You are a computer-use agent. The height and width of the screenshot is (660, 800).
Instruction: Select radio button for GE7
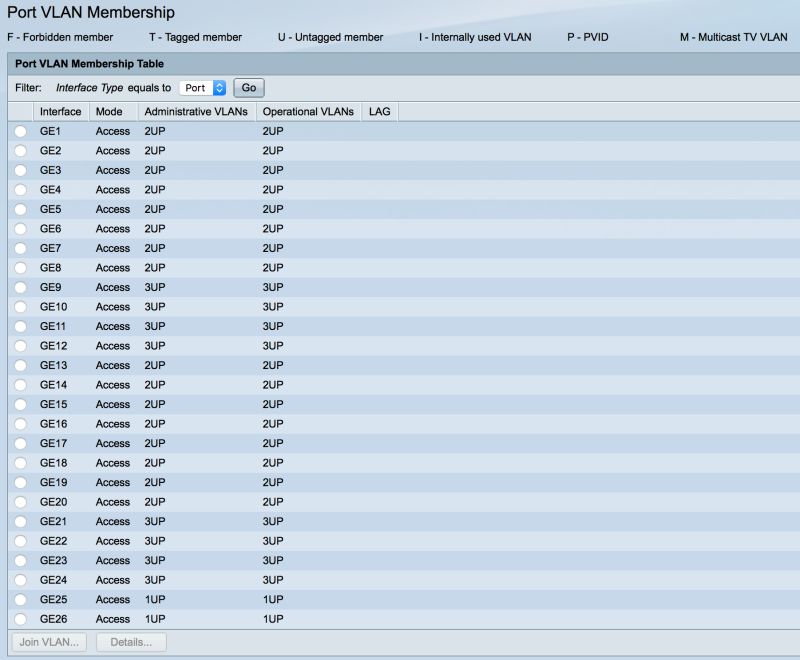pos(20,248)
